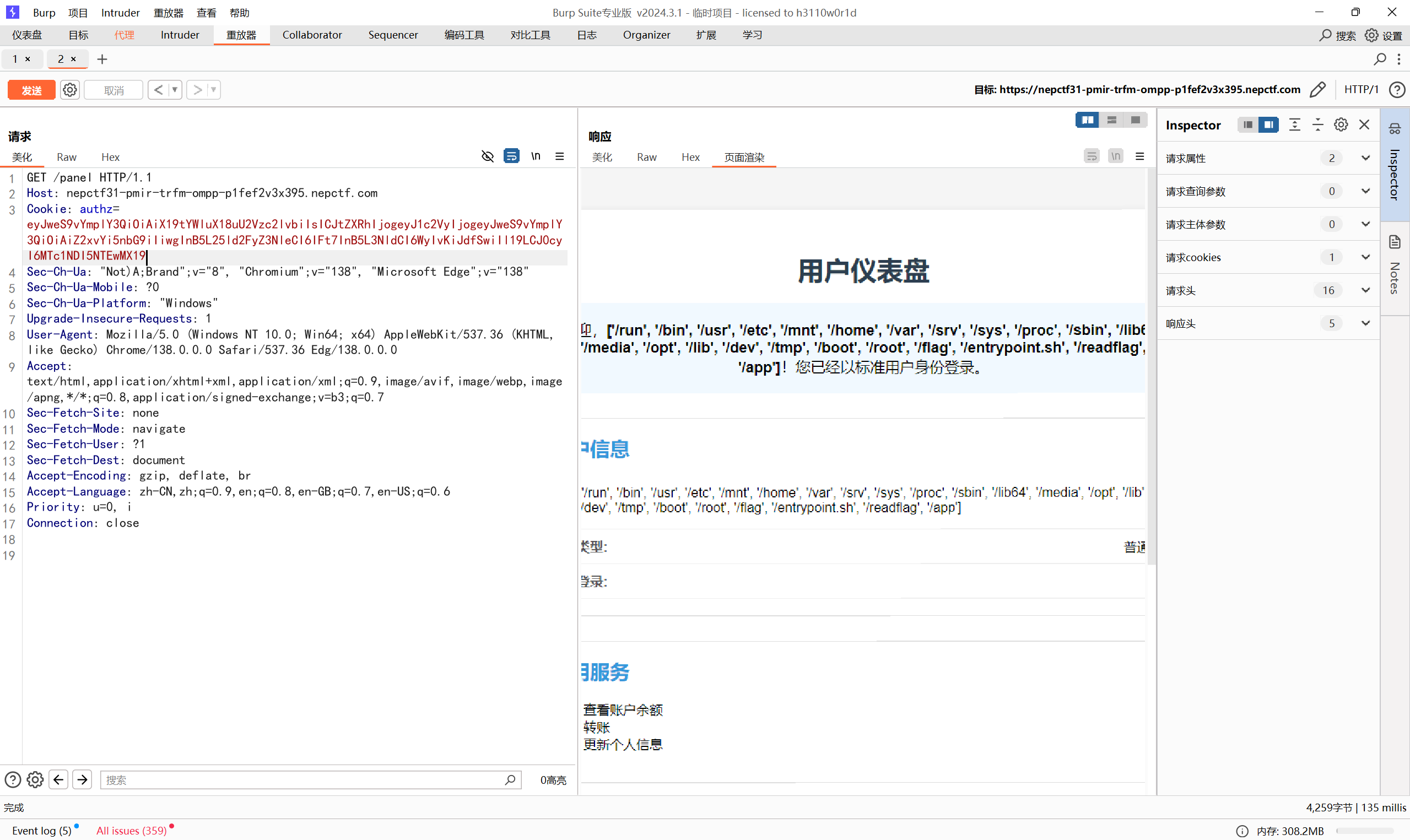
Task: Collapse all Inspector sections
Action: click(x=1317, y=124)
